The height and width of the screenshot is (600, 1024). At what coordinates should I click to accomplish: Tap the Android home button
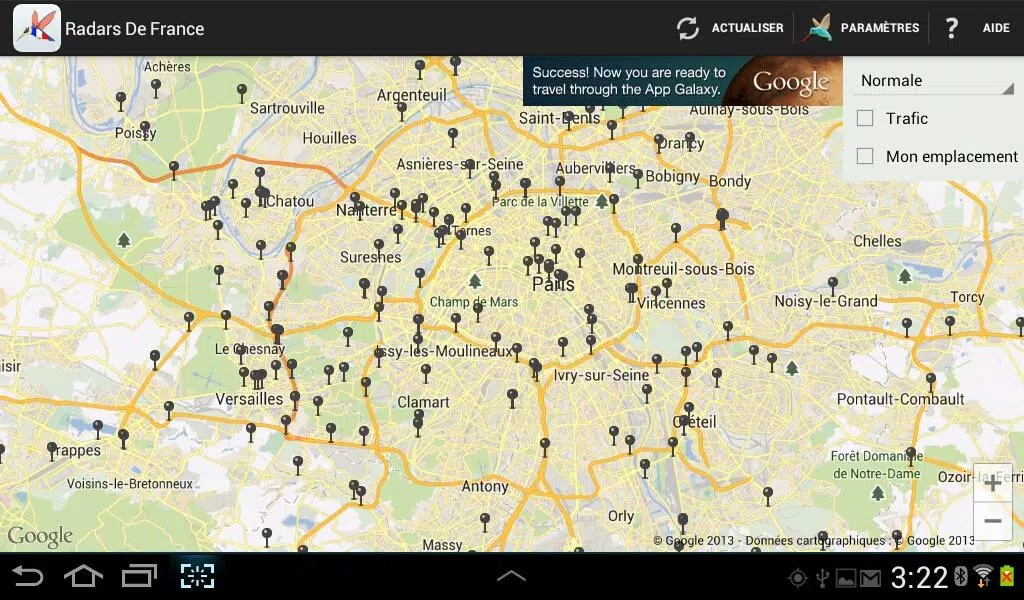point(83,576)
